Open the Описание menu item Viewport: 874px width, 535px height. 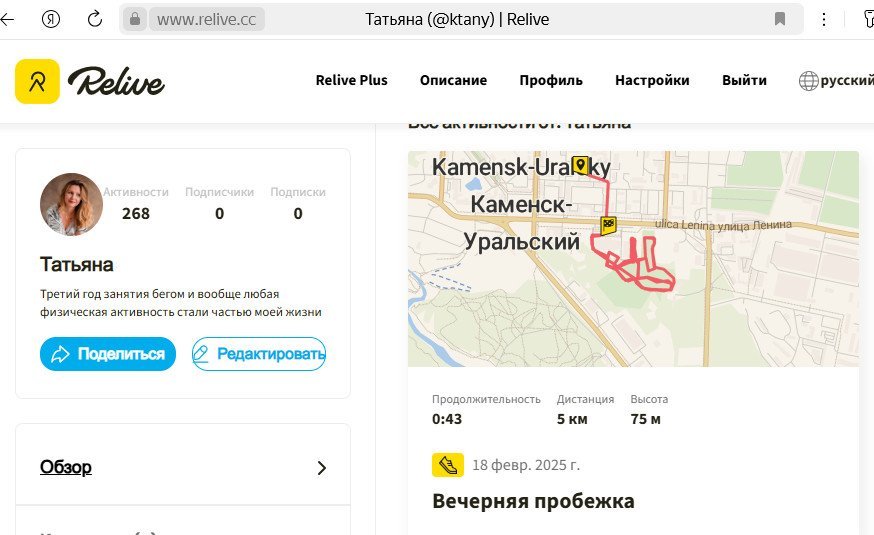click(x=453, y=80)
